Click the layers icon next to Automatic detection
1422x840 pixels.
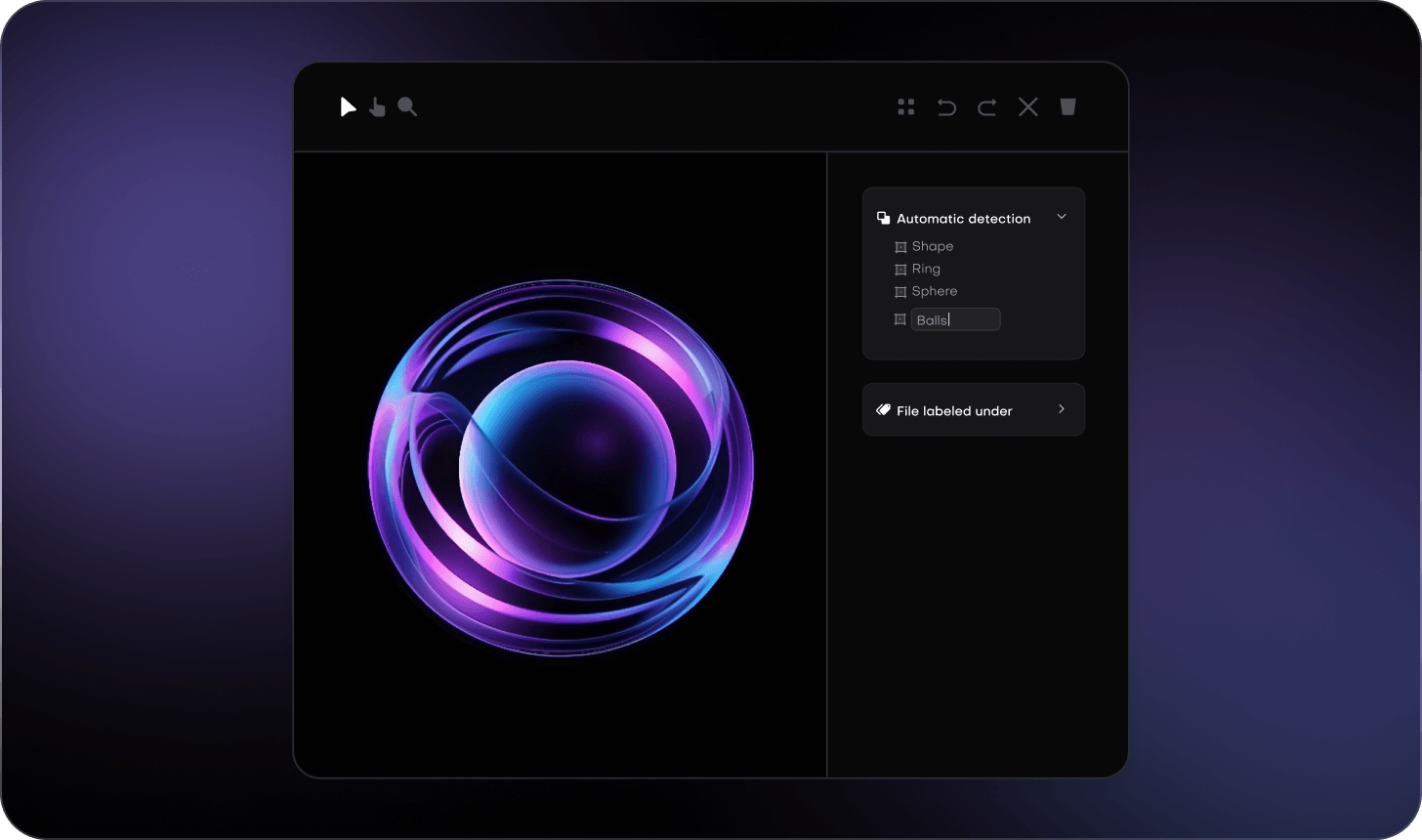(x=883, y=217)
